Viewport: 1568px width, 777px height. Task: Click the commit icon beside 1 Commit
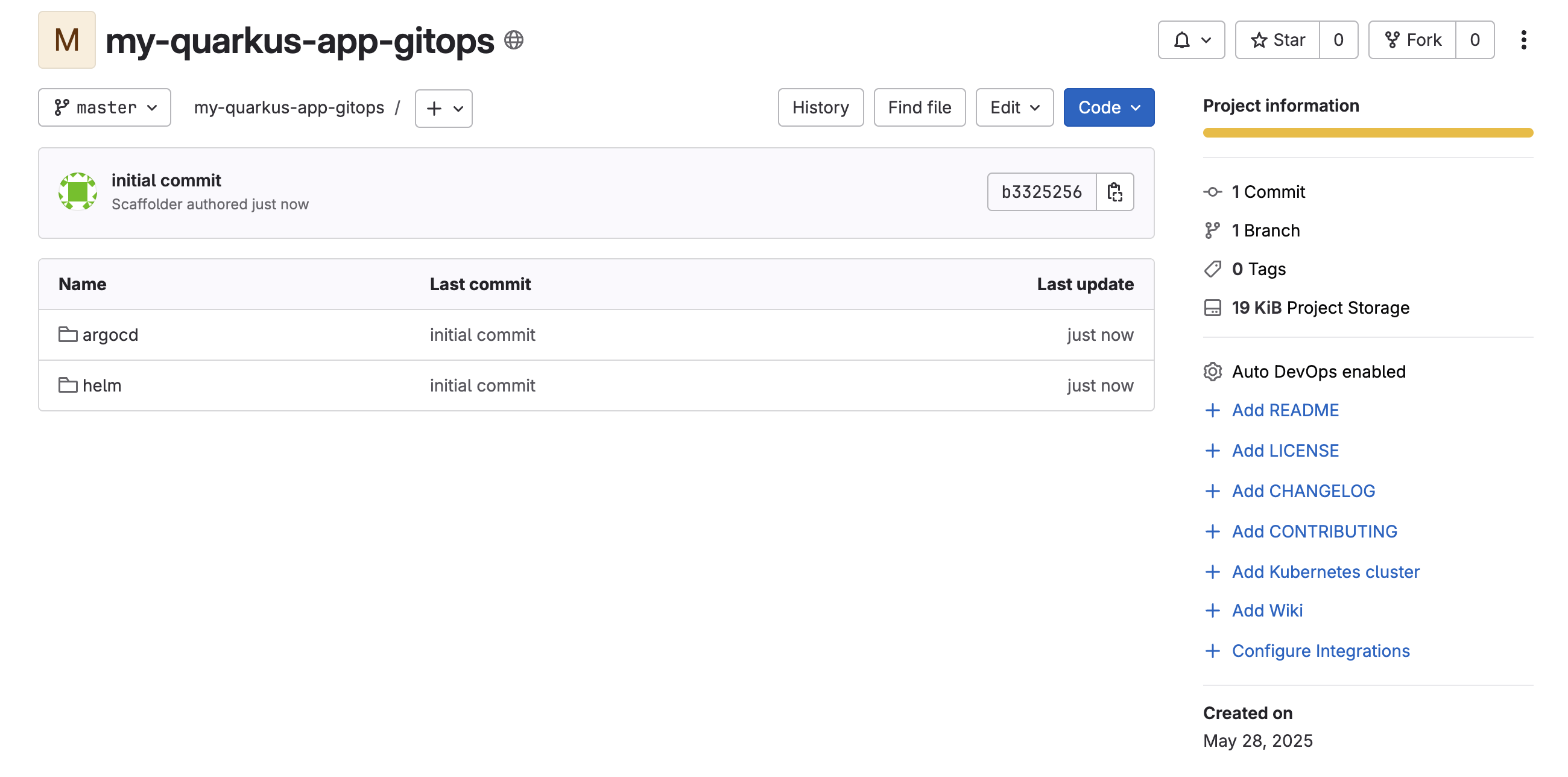(x=1212, y=192)
